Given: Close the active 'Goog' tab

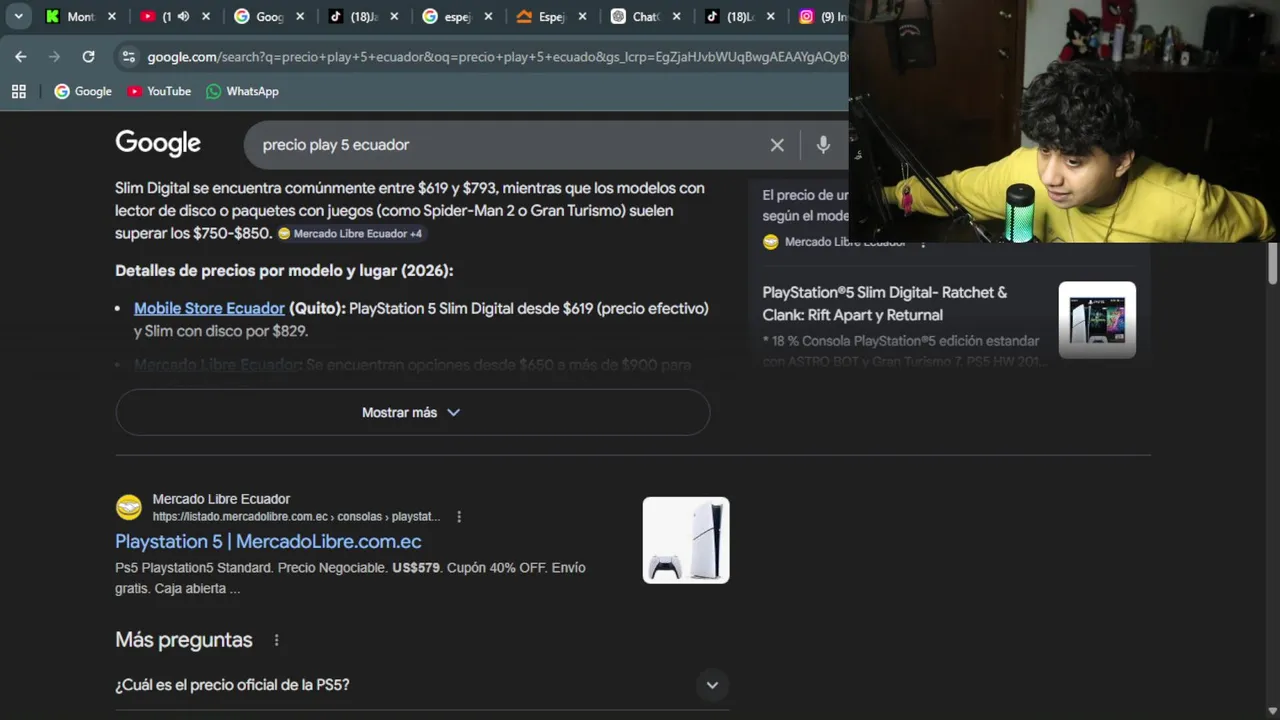Looking at the screenshot, I should (x=300, y=17).
